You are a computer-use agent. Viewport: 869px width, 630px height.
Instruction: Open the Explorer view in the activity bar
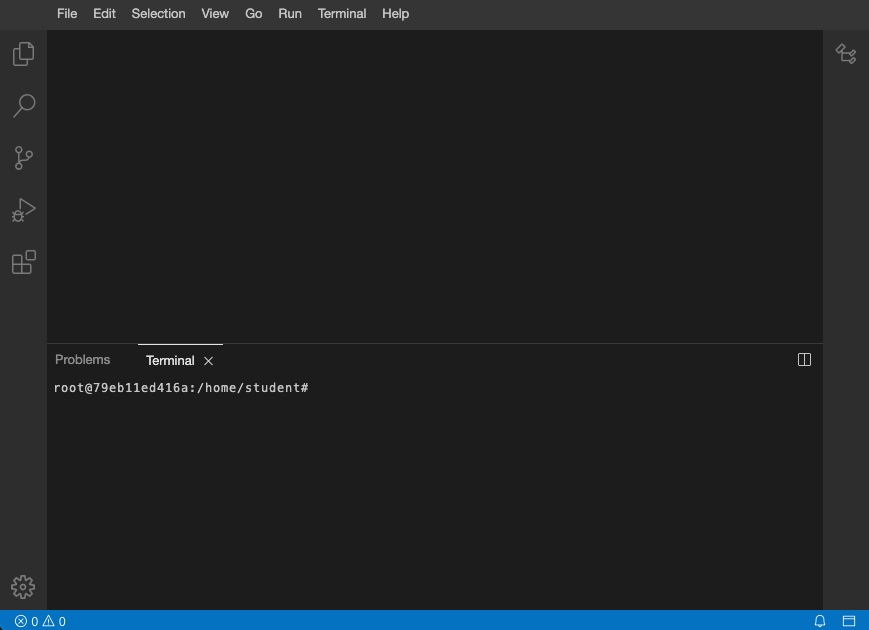[x=22, y=54]
